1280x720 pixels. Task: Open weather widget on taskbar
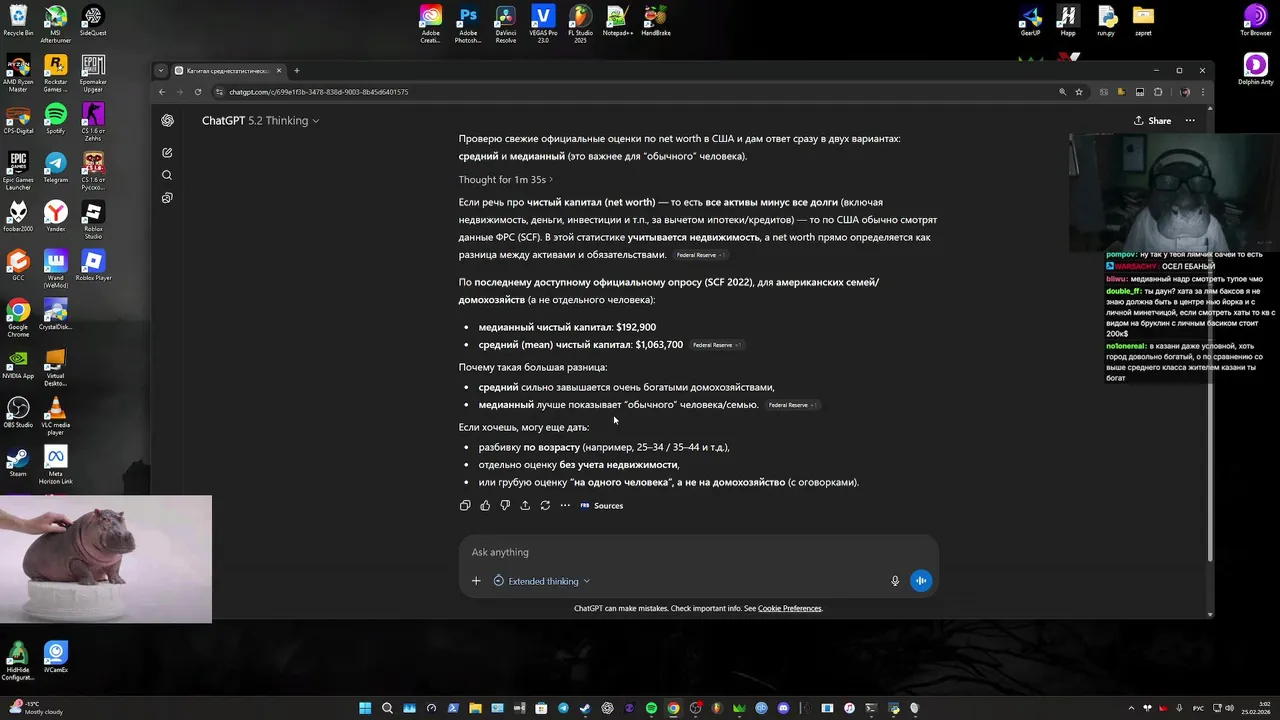[x=35, y=708]
